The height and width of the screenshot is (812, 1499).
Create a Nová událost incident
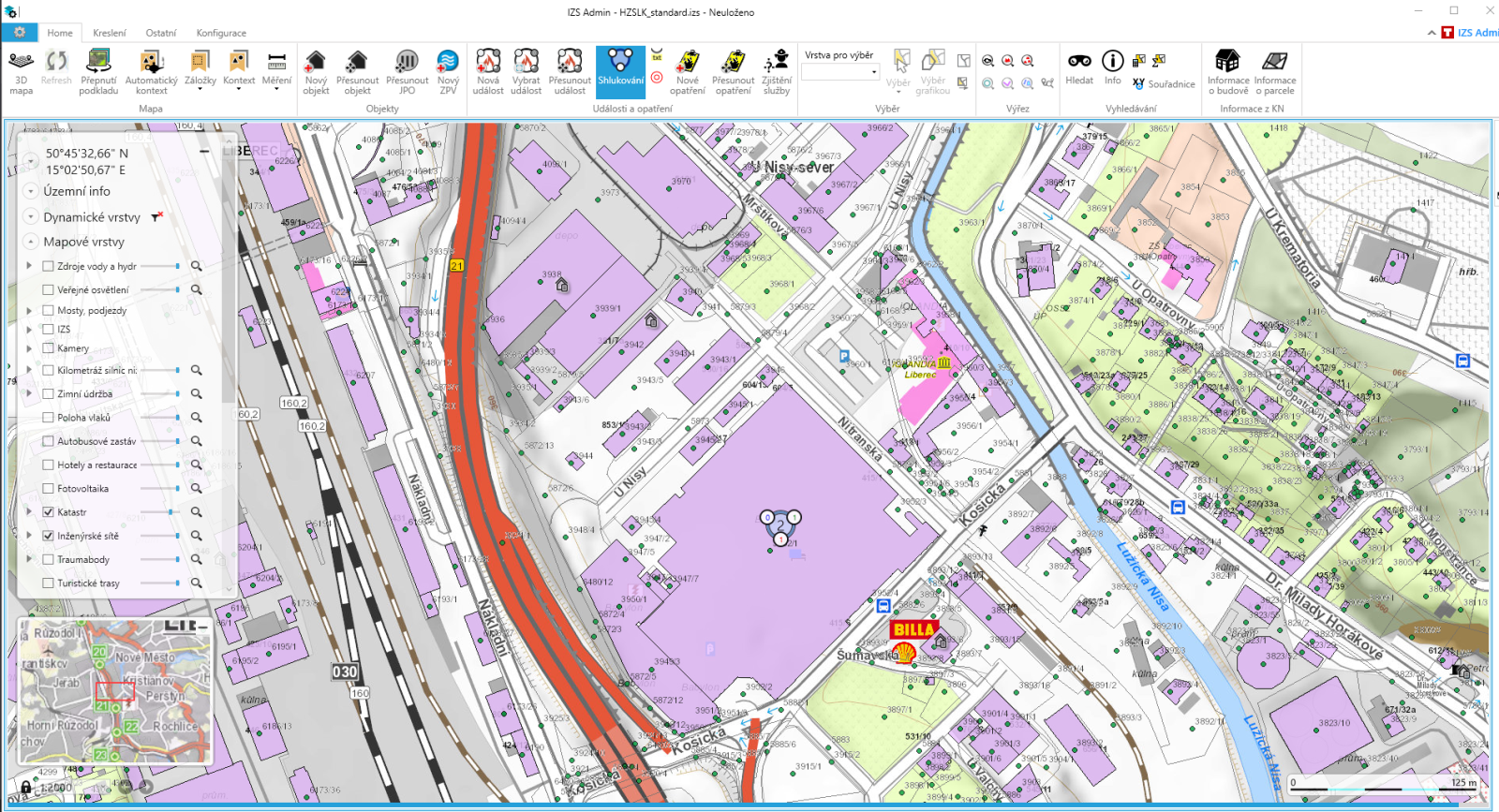[487, 72]
